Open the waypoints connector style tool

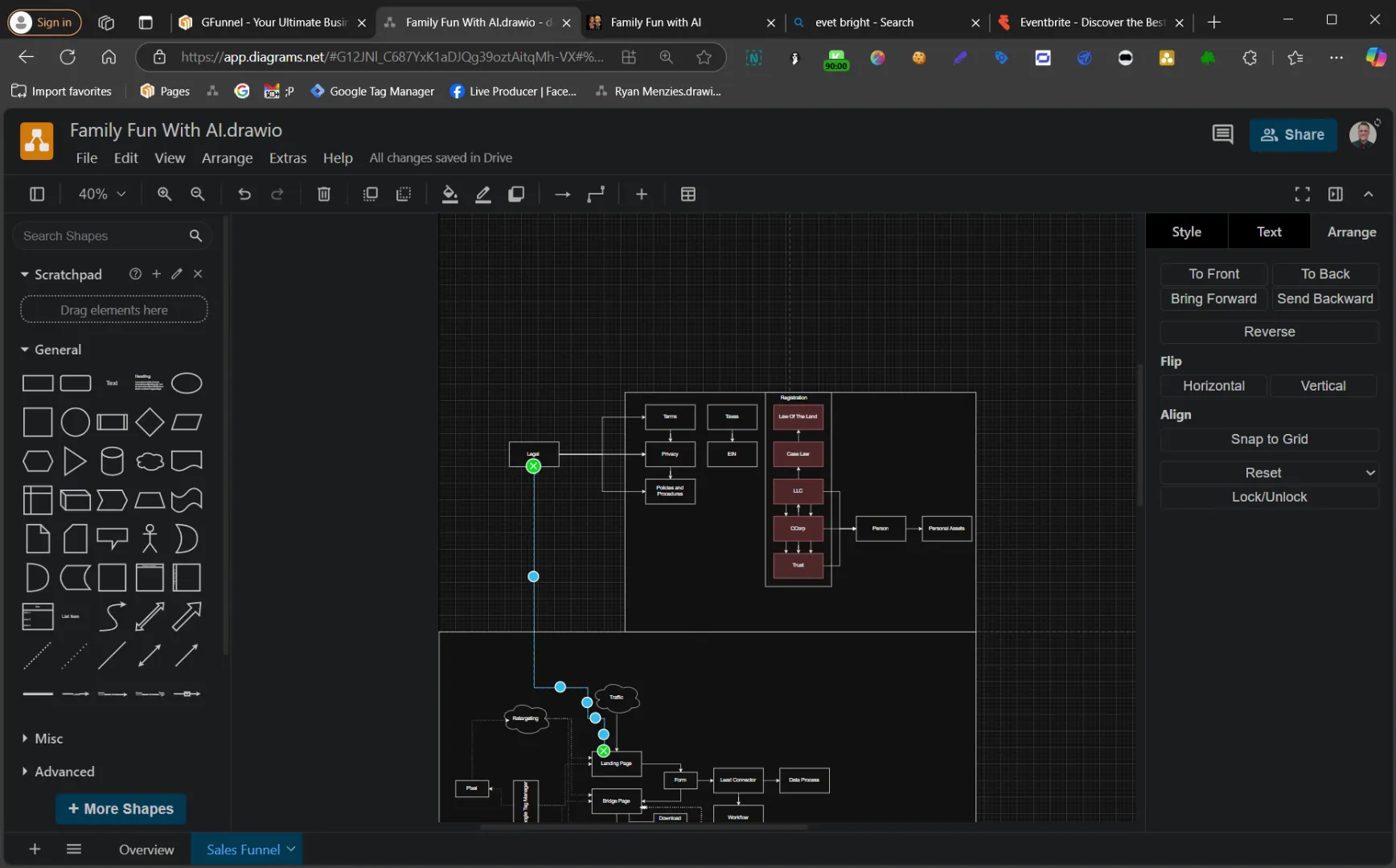[x=596, y=194]
